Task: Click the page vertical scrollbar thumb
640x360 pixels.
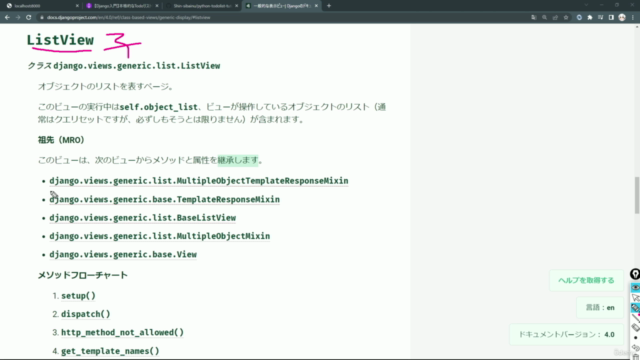Action: point(637,195)
